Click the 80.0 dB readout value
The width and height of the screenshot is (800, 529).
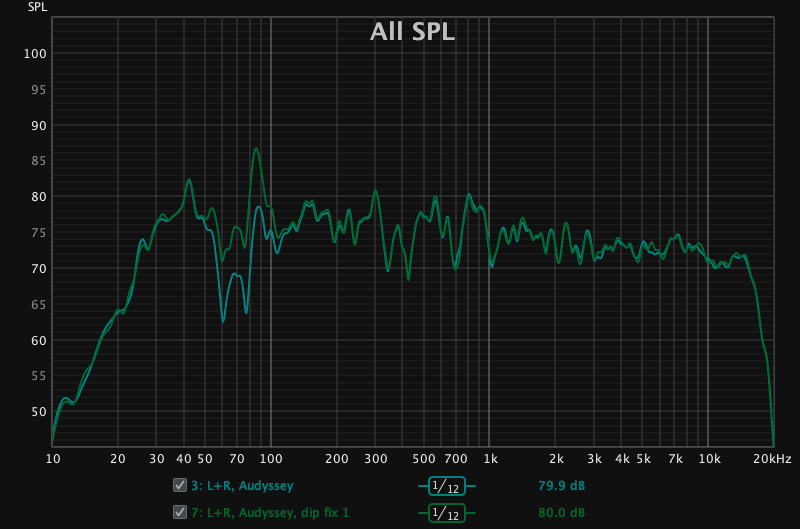coord(561,513)
